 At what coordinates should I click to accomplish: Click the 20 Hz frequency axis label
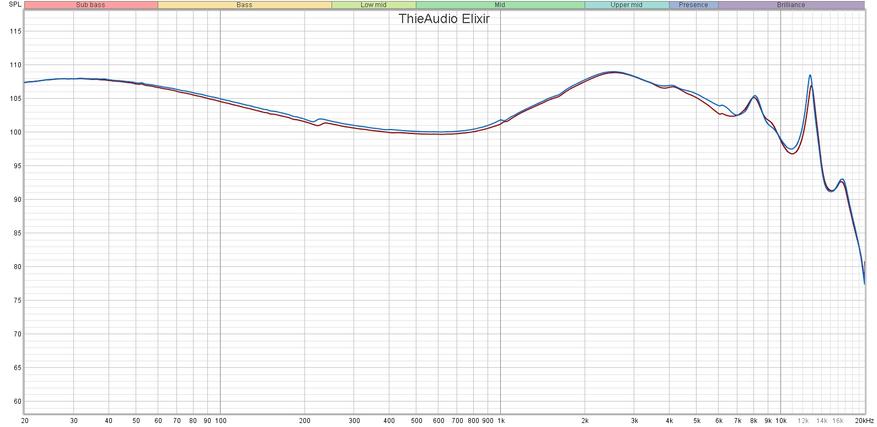pyautogui.click(x=24, y=421)
